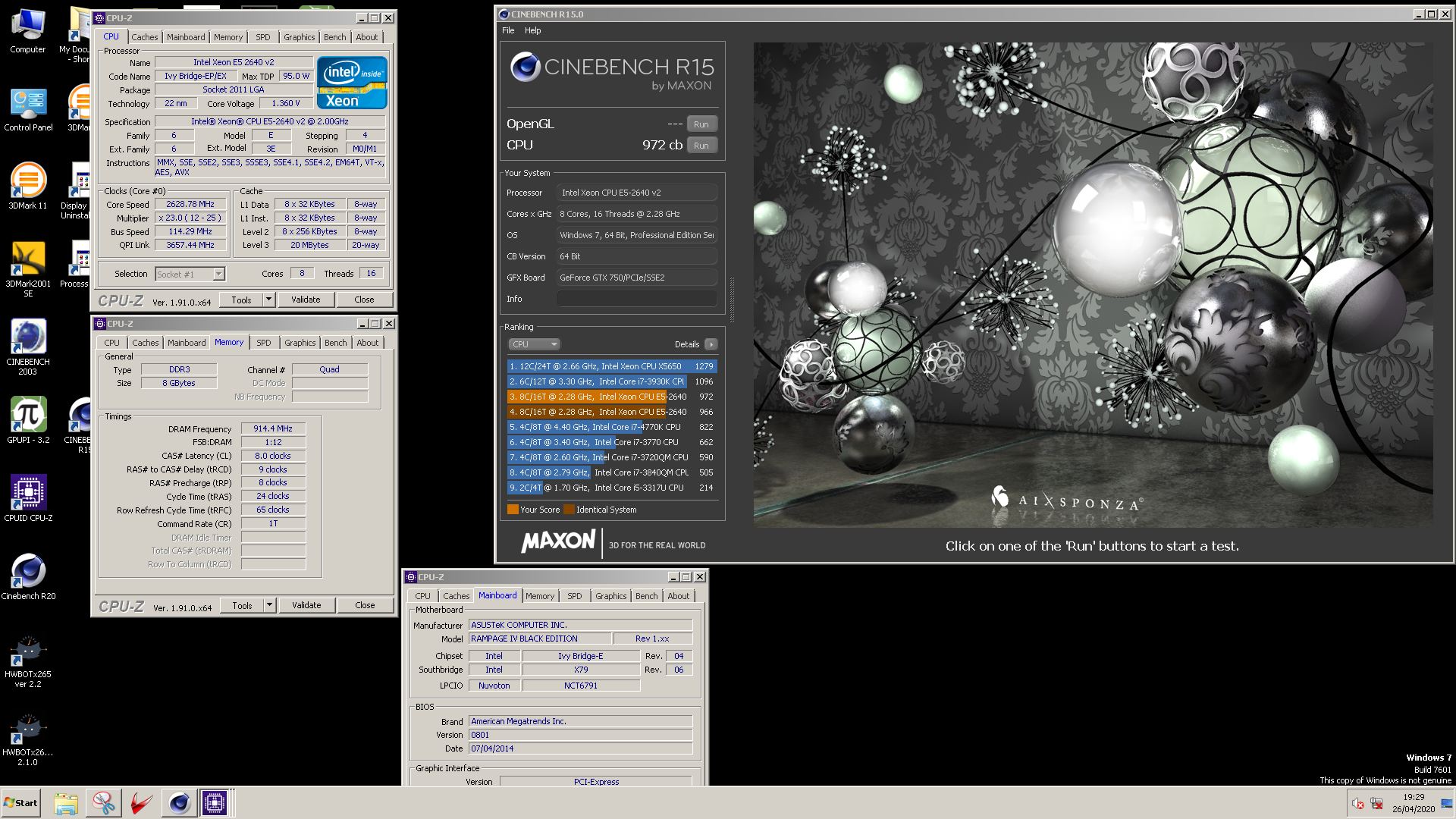Launch the Cinebench R20 desktop shortcut
1456x819 pixels.
[x=28, y=577]
